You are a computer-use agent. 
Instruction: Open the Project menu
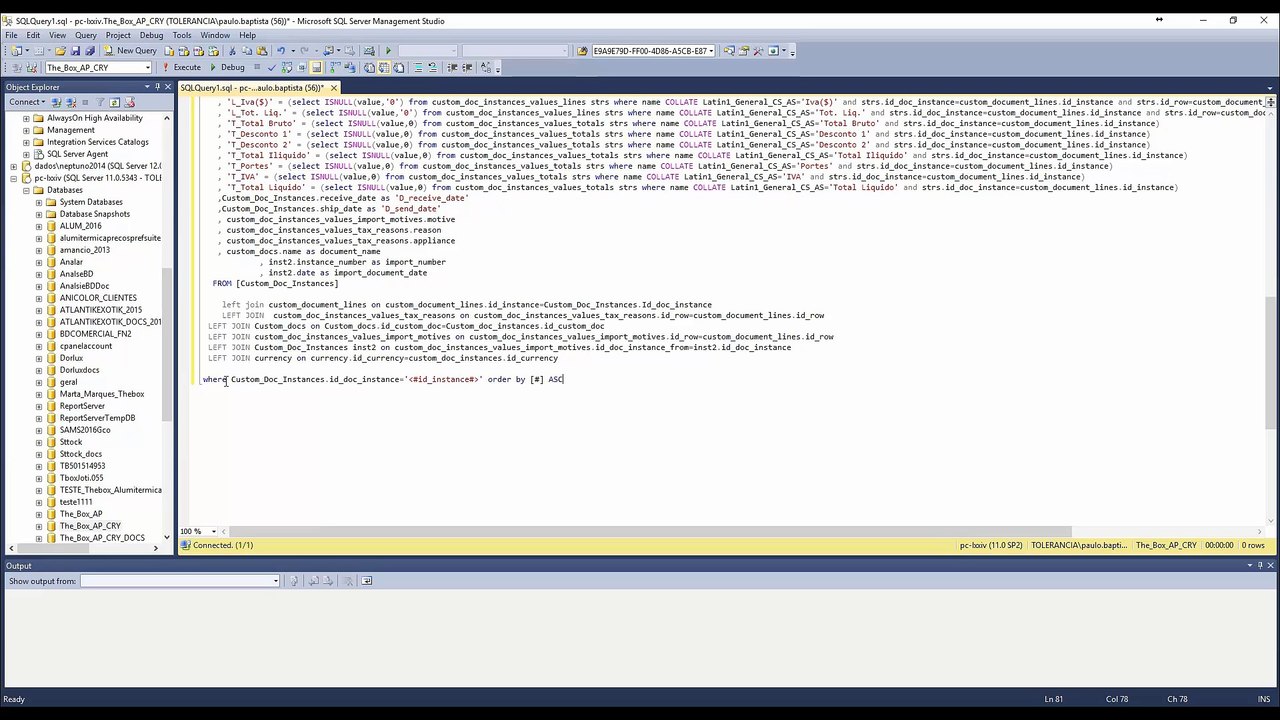click(x=118, y=35)
